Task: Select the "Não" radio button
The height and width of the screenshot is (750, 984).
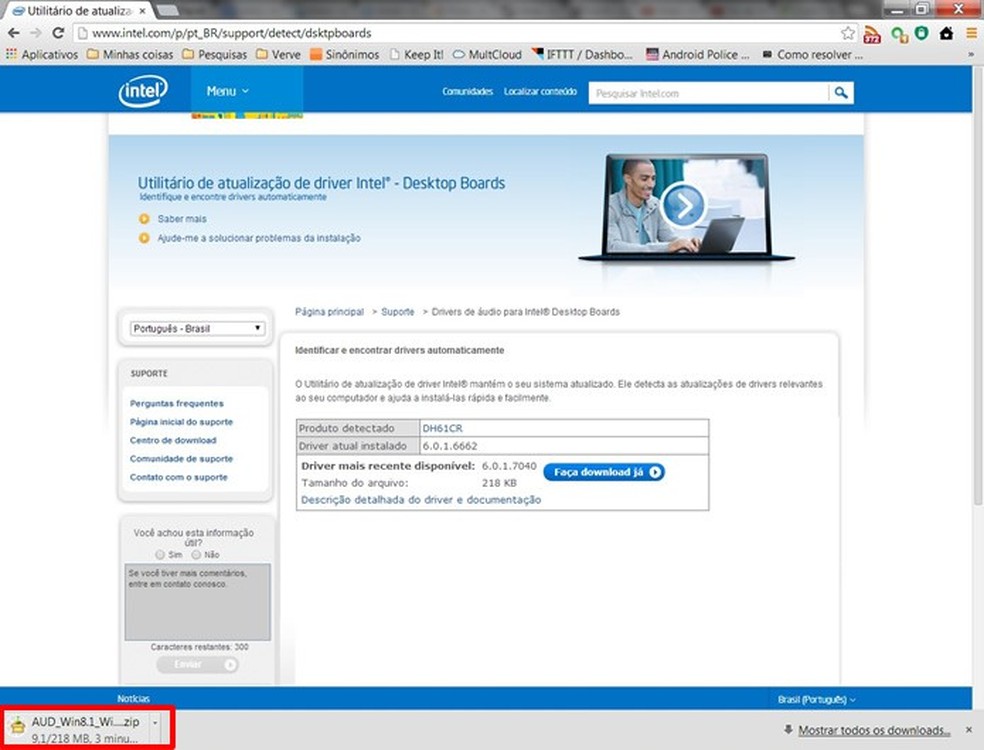Action: (197, 554)
